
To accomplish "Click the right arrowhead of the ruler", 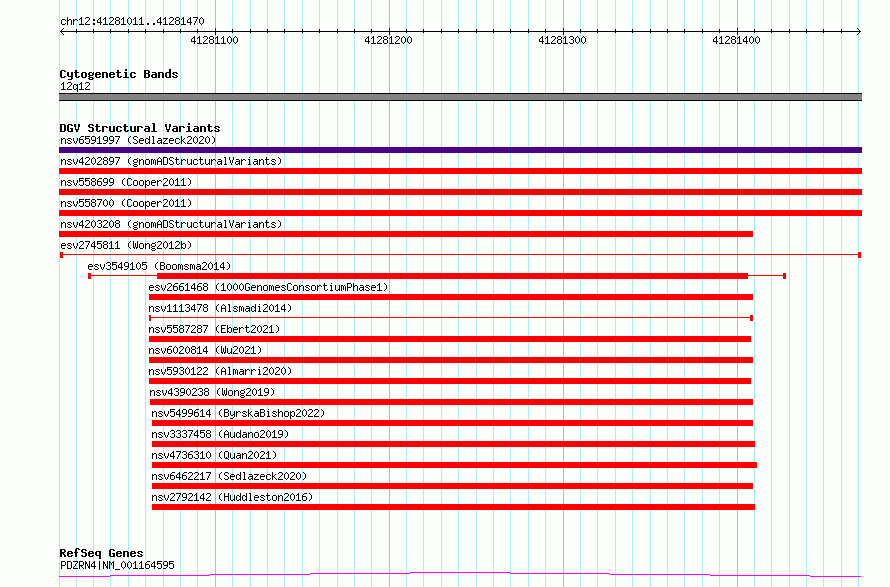I will (x=859, y=32).
